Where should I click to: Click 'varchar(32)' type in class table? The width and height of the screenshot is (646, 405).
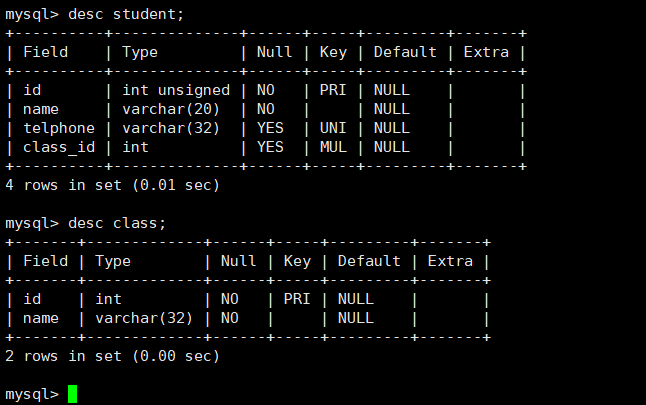coord(144,318)
